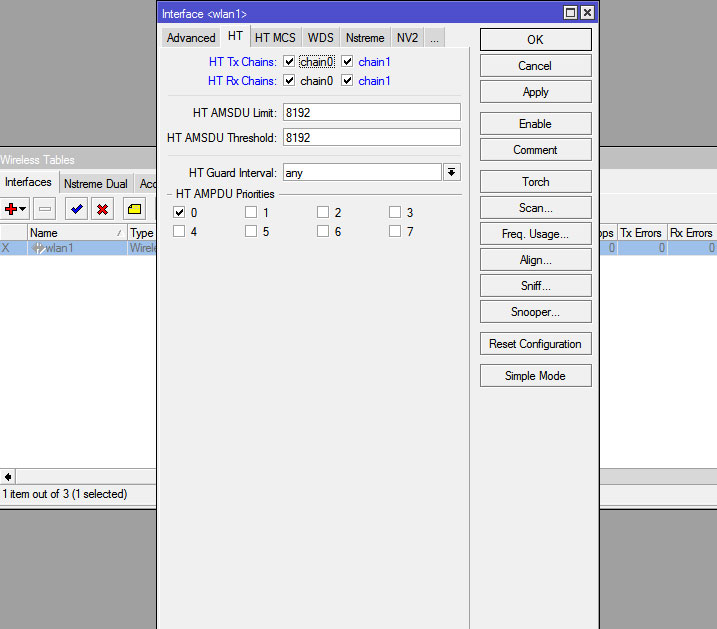
Task: Disable interface with the red X icon
Action: 102,209
